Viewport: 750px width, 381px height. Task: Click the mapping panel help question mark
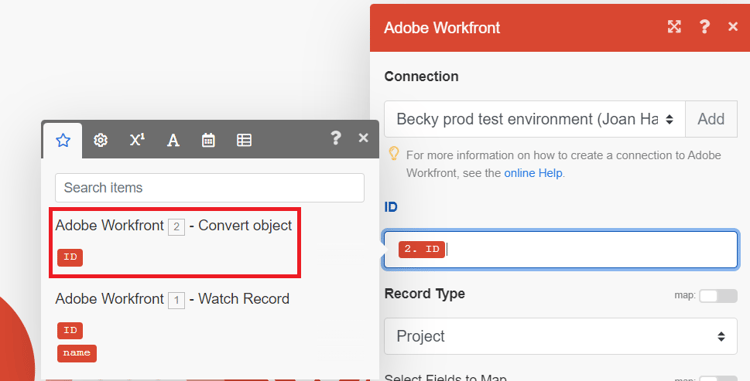click(336, 138)
